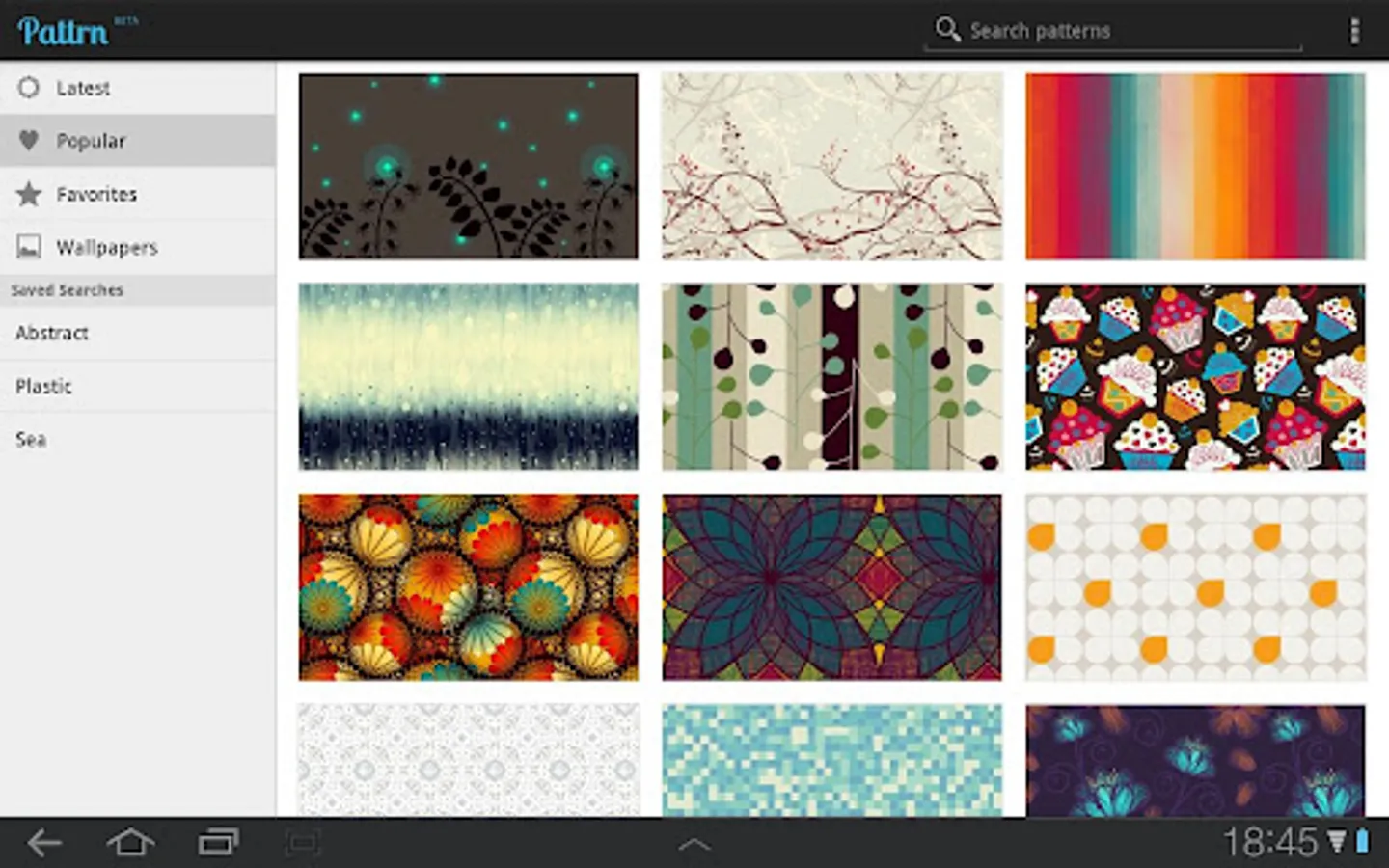Click the Wi-Fi signal status icon
This screenshot has height=868, width=1389.
[1337, 842]
